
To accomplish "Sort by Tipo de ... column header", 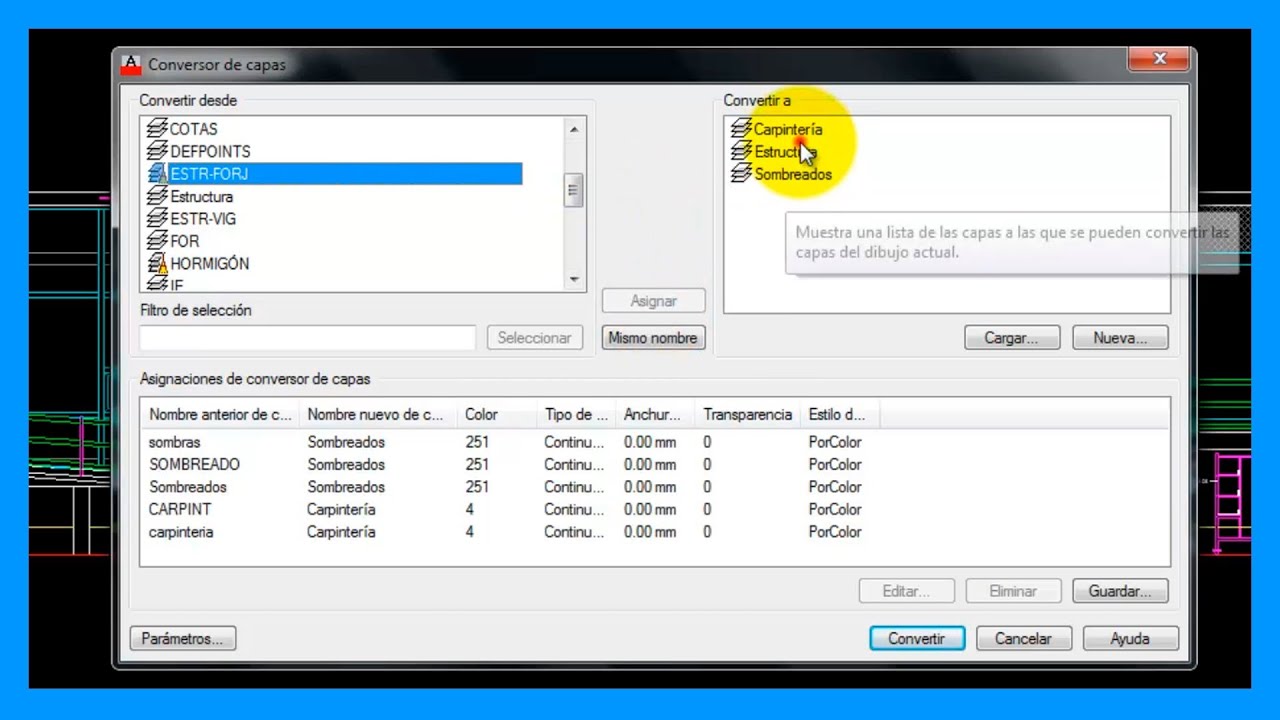I will click(576, 414).
